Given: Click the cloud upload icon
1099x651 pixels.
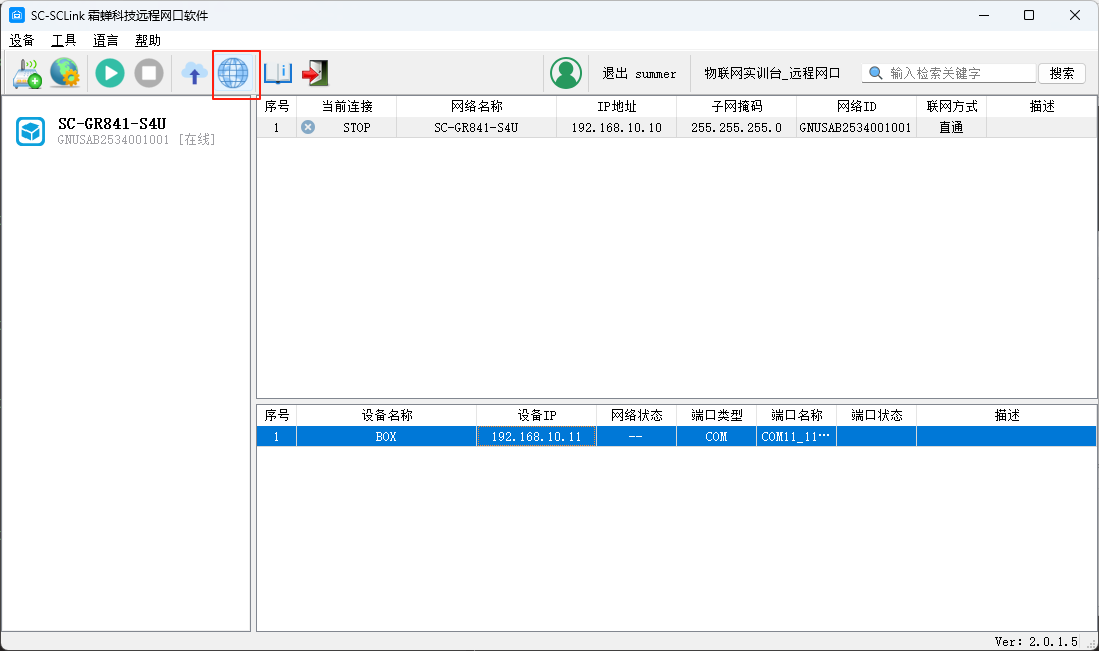Looking at the screenshot, I should [194, 73].
